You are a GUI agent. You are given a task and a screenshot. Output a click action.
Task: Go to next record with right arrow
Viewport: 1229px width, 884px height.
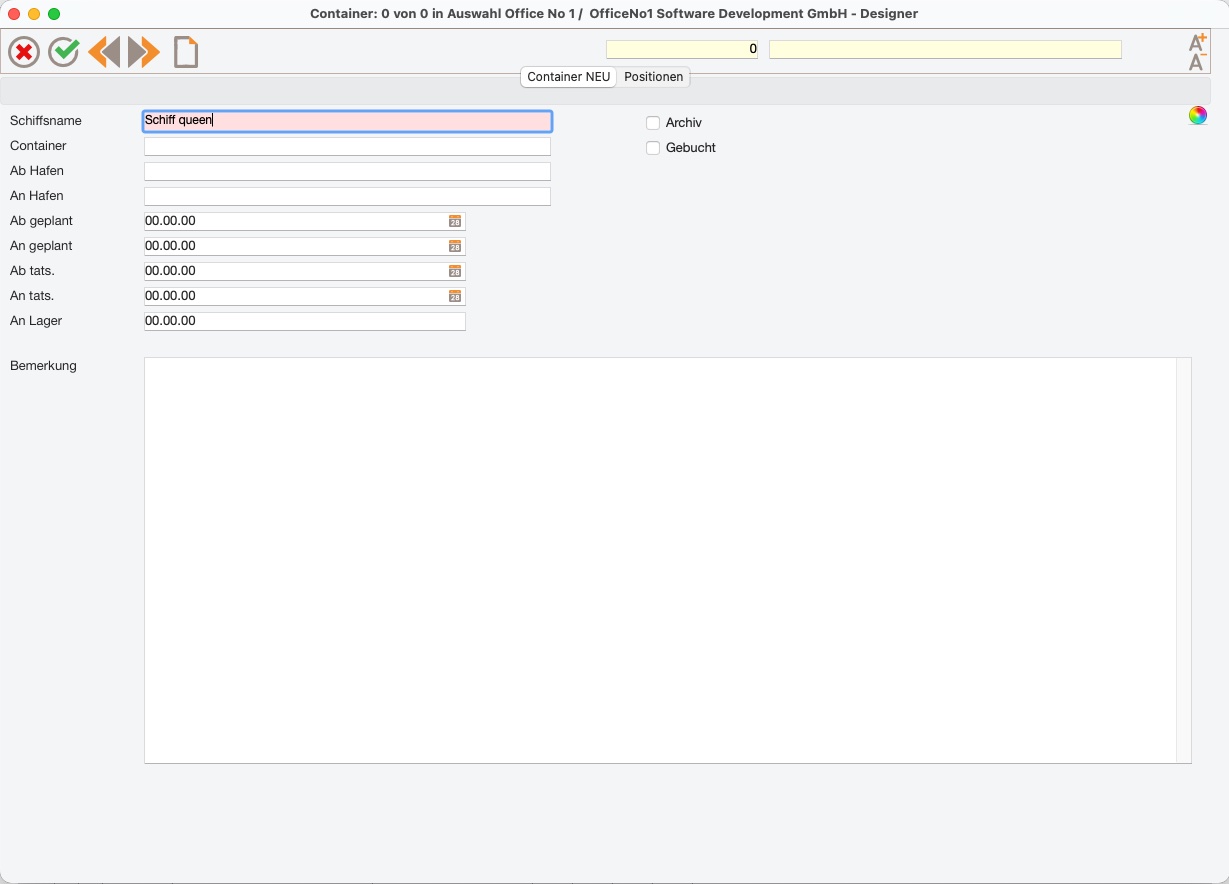[144, 52]
